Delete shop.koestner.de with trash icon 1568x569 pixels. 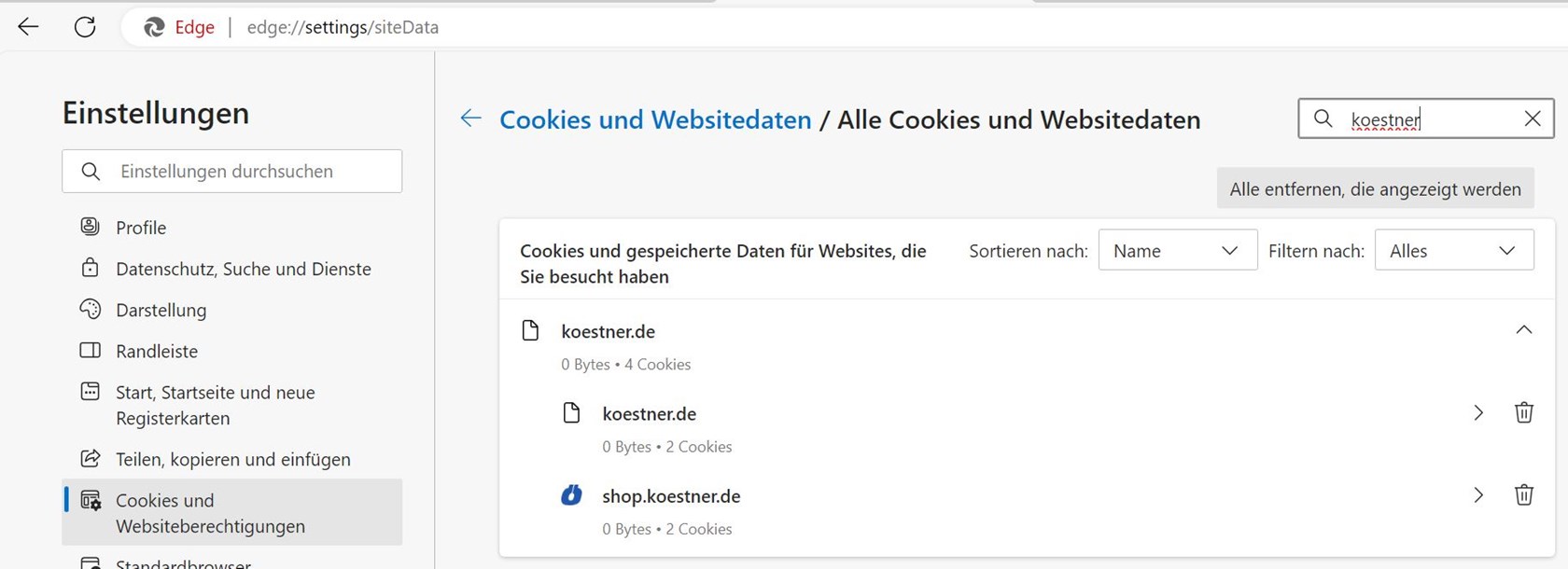click(x=1524, y=494)
